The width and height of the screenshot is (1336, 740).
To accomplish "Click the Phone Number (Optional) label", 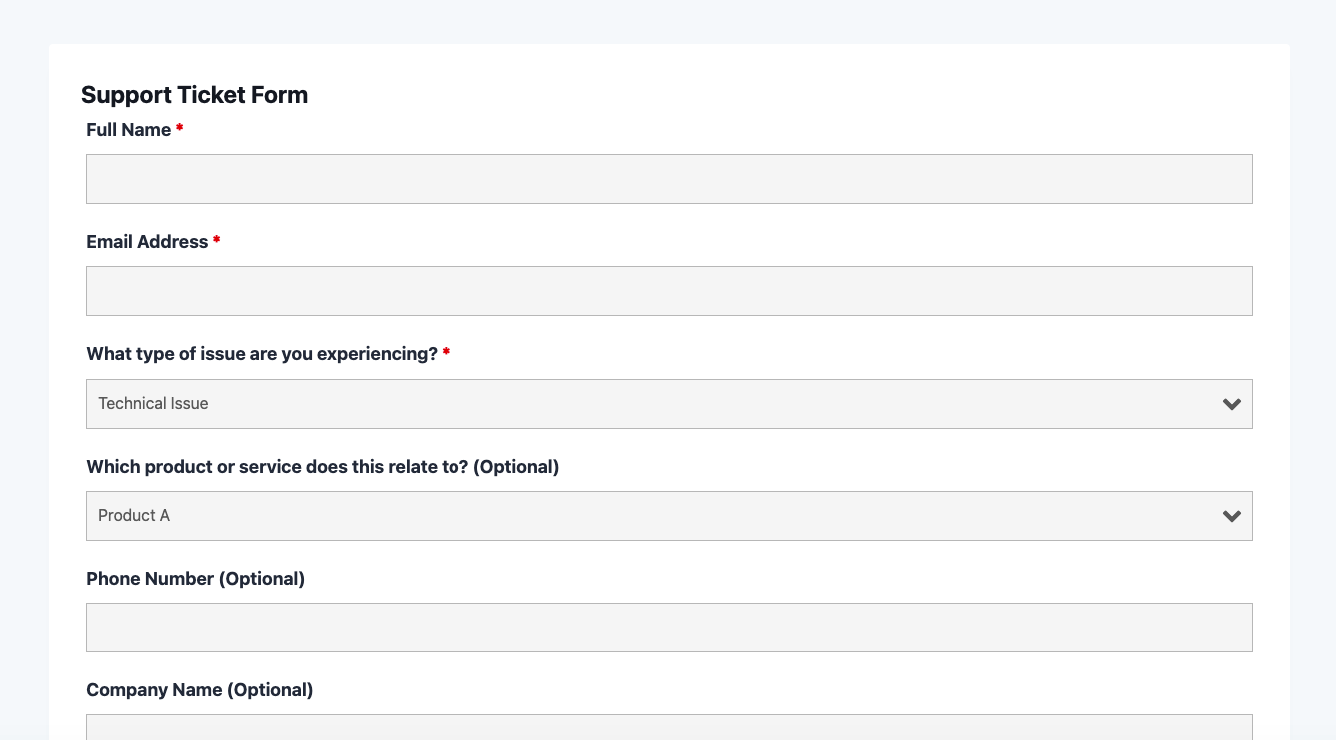I will click(195, 579).
